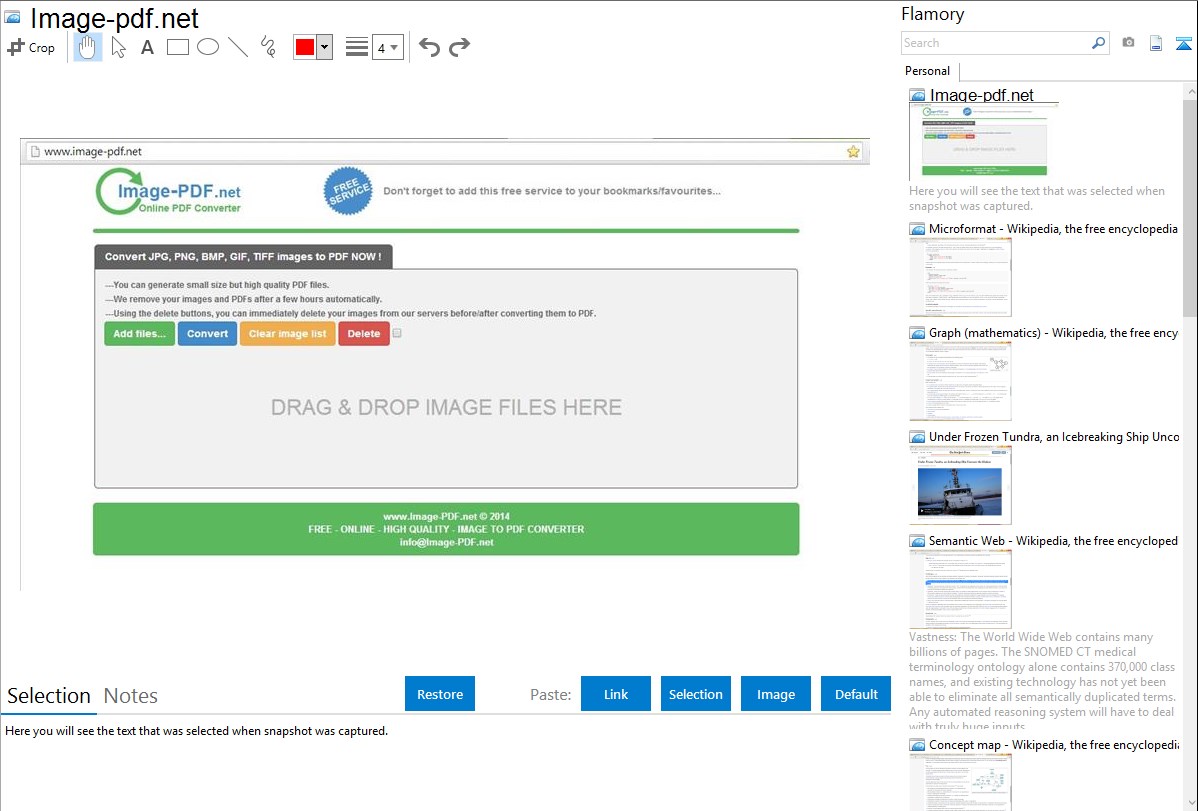Click the page icon in the address bar

(x=34, y=151)
